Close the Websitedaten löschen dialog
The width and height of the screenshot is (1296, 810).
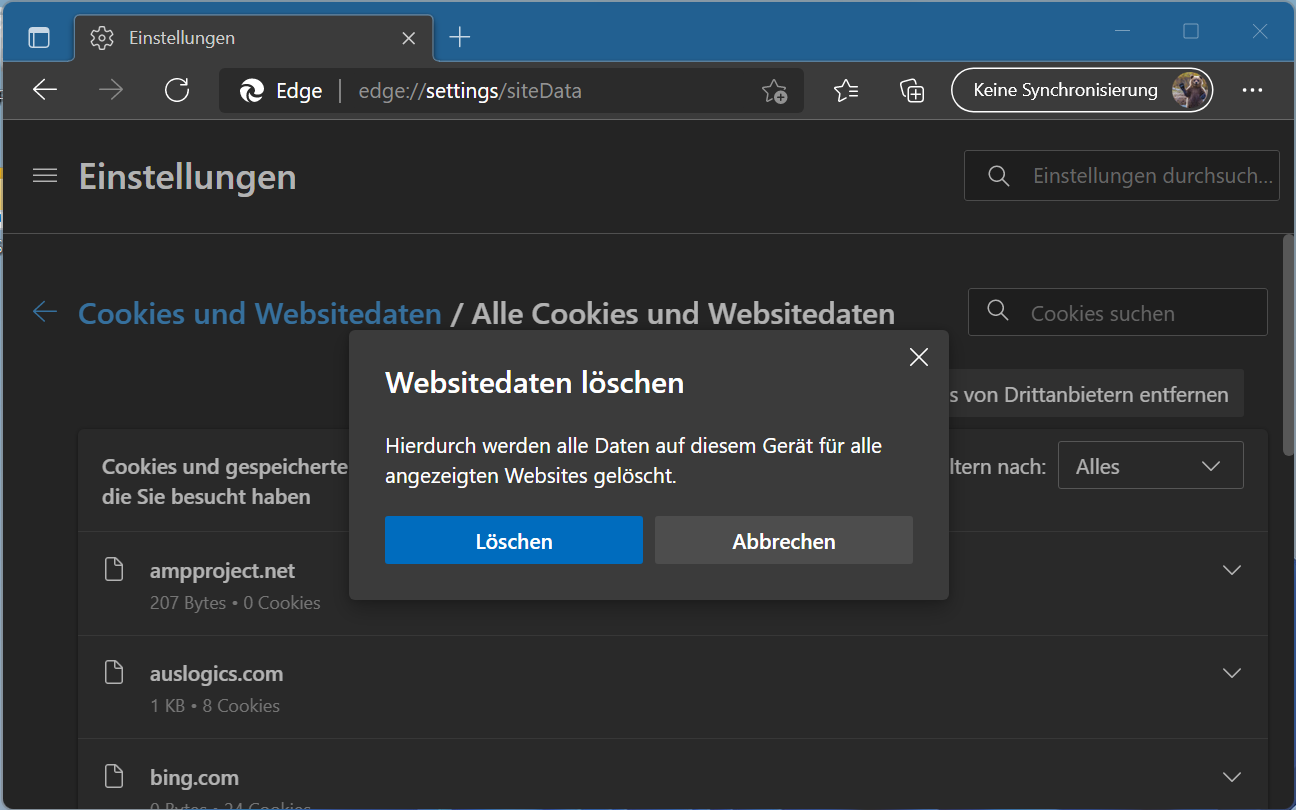coord(919,358)
